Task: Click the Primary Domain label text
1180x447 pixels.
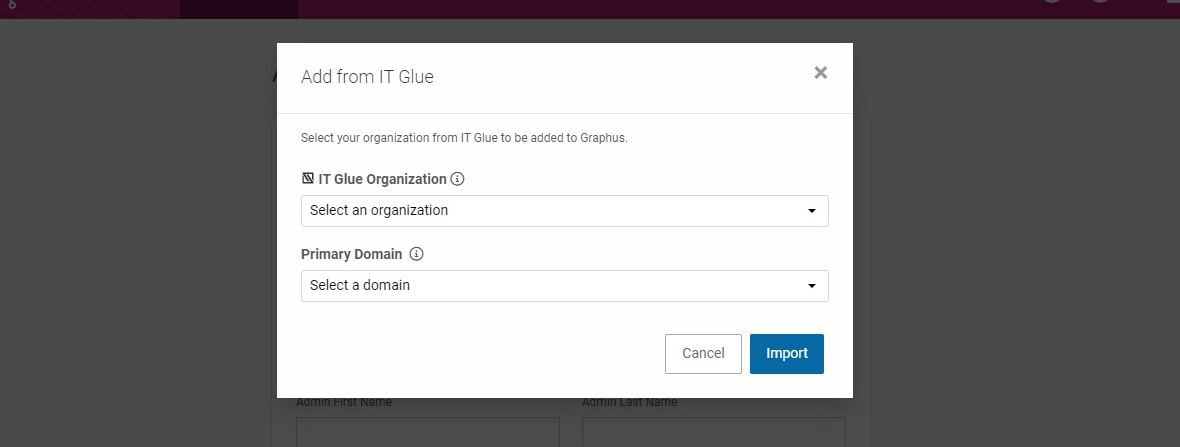Action: [351, 254]
